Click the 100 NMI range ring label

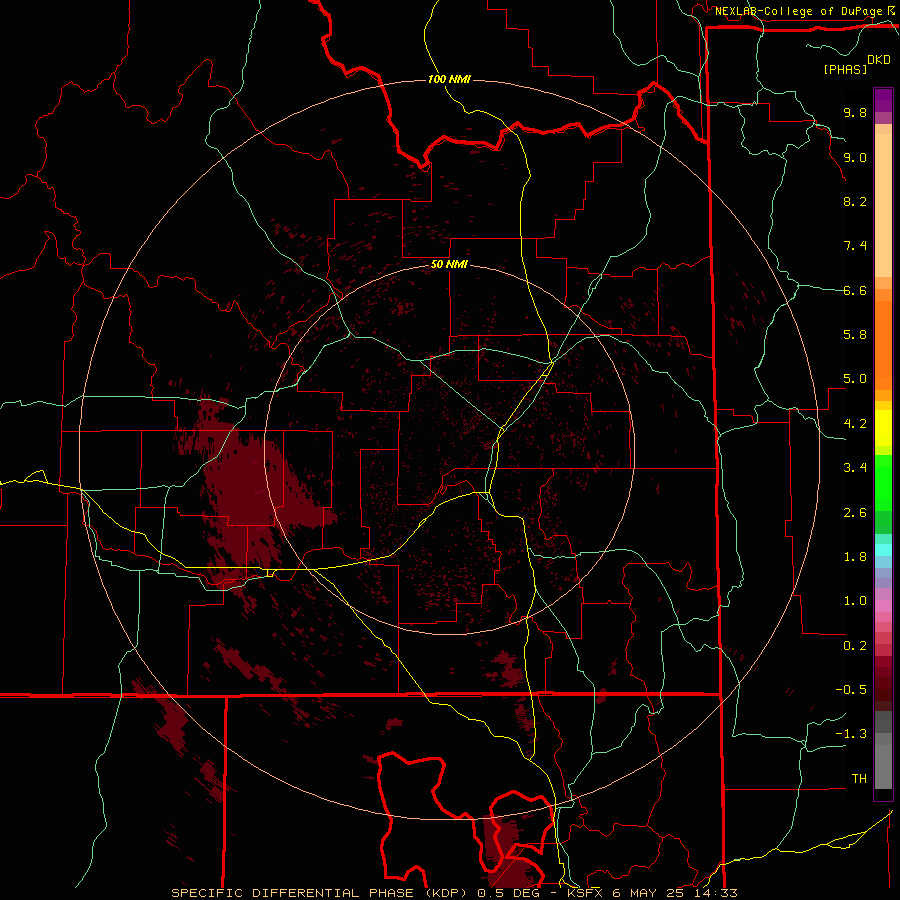[x=449, y=79]
